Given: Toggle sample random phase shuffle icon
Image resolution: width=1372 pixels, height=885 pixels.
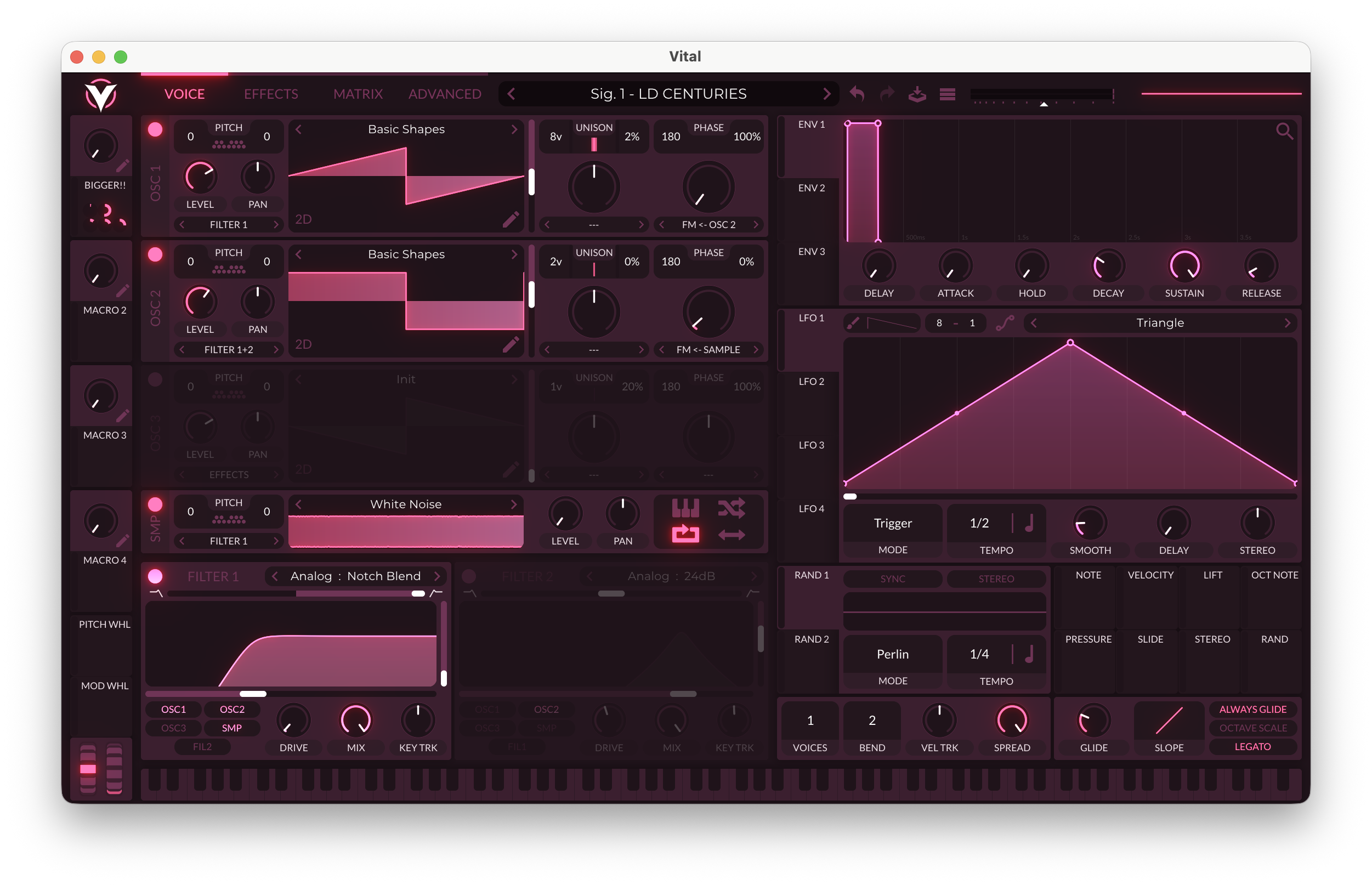Looking at the screenshot, I should point(732,508).
